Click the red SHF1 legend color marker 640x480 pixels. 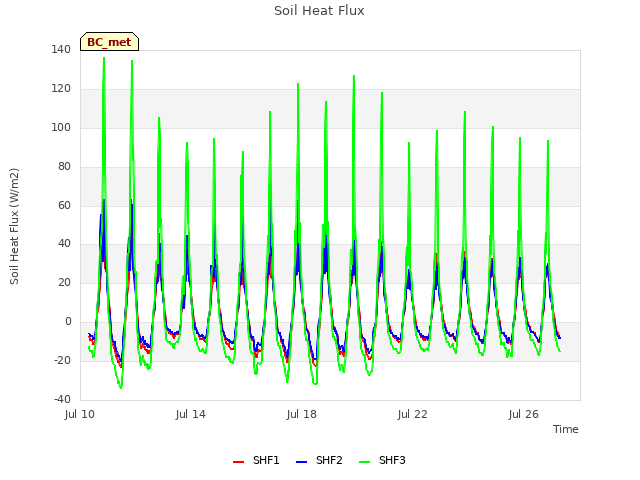(238, 462)
